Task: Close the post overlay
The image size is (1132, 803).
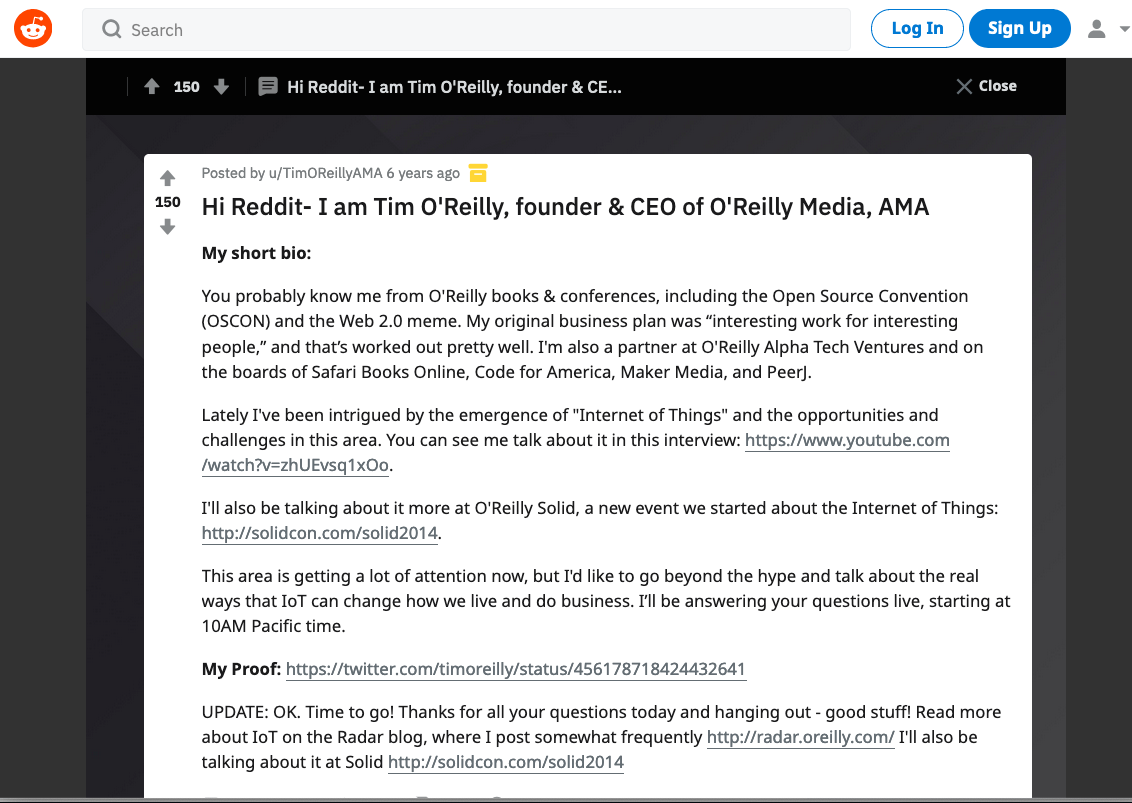Action: 986,86
